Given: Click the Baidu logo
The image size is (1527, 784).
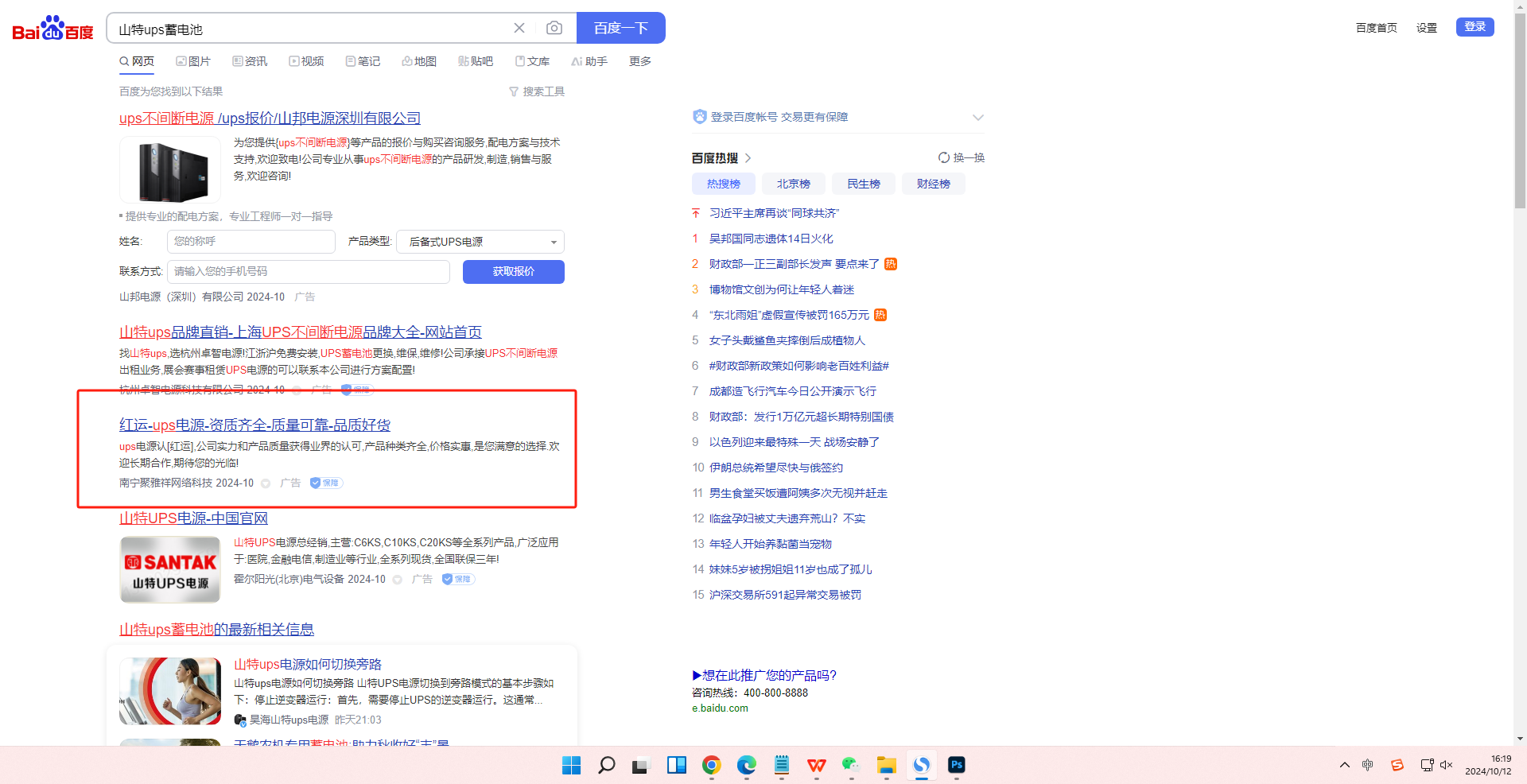Looking at the screenshot, I should pos(52,29).
